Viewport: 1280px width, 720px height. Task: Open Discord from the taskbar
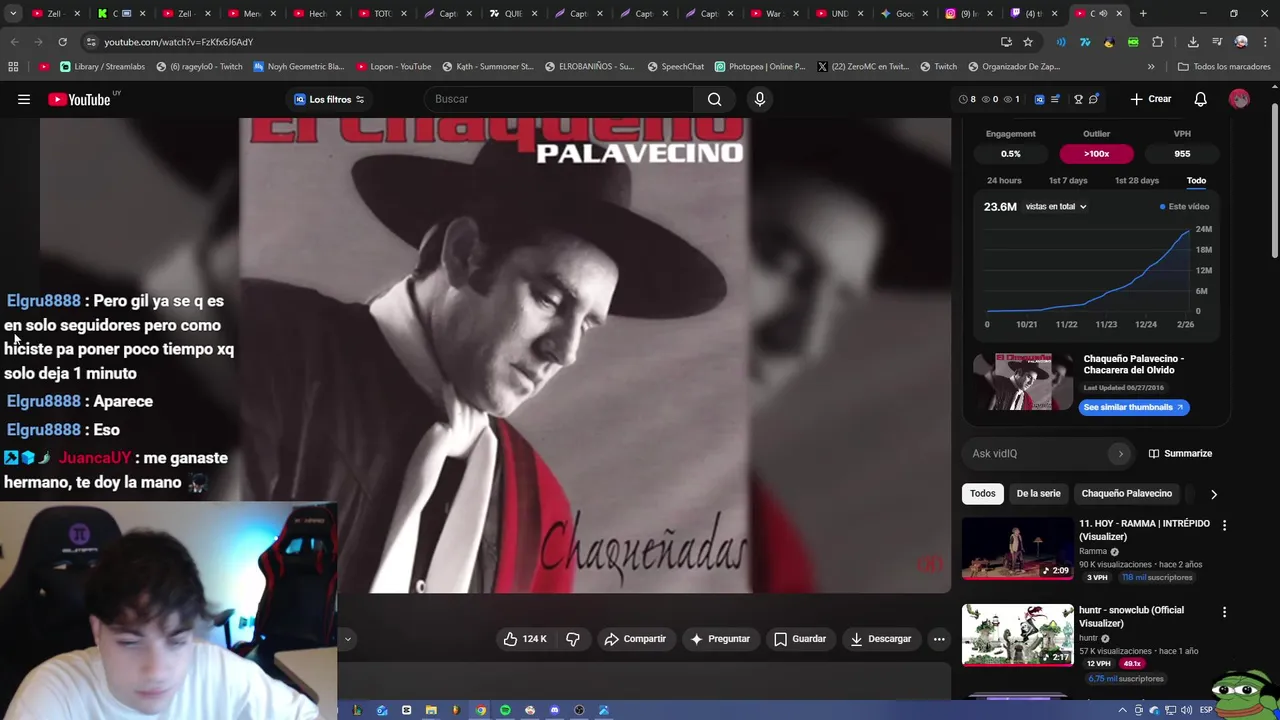554,710
